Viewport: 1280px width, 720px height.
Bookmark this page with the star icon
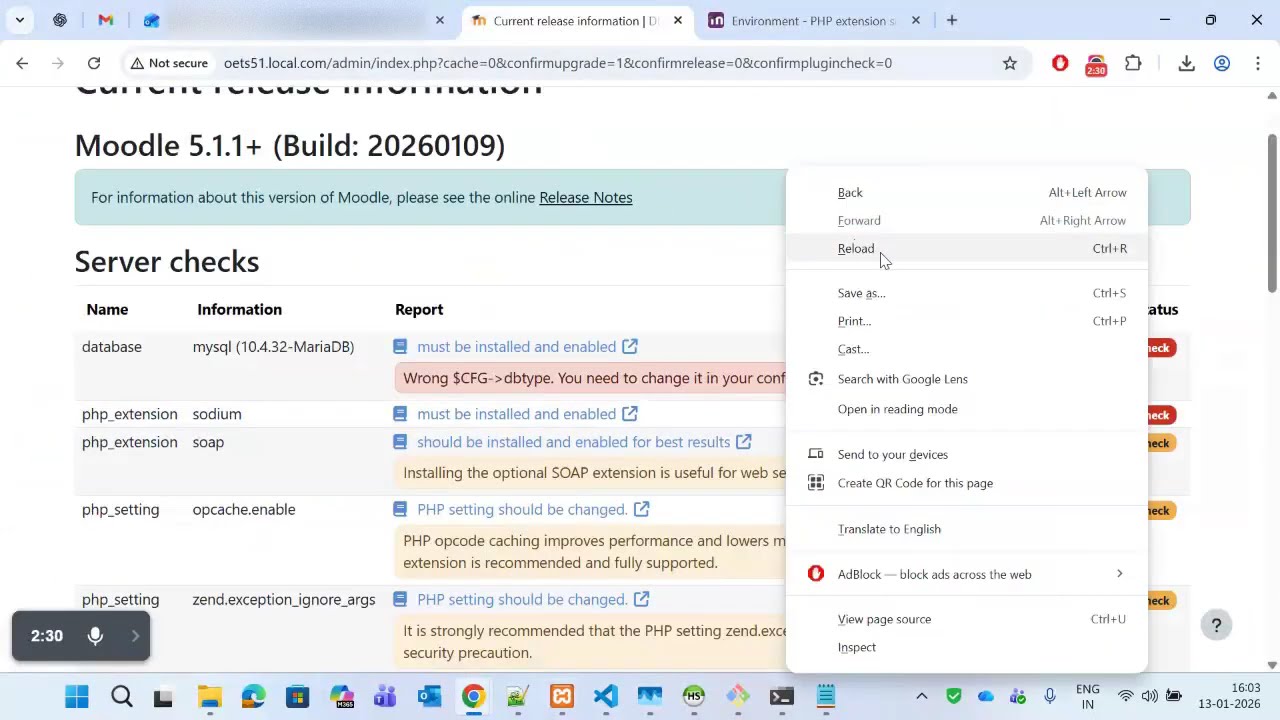pyautogui.click(x=1010, y=63)
